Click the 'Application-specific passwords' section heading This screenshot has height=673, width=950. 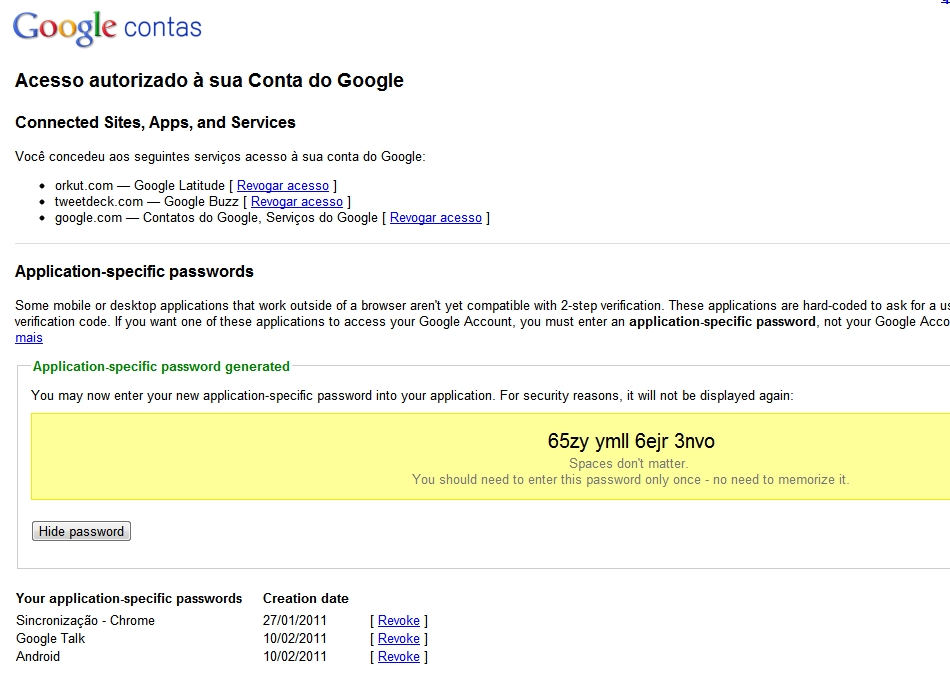click(x=134, y=271)
